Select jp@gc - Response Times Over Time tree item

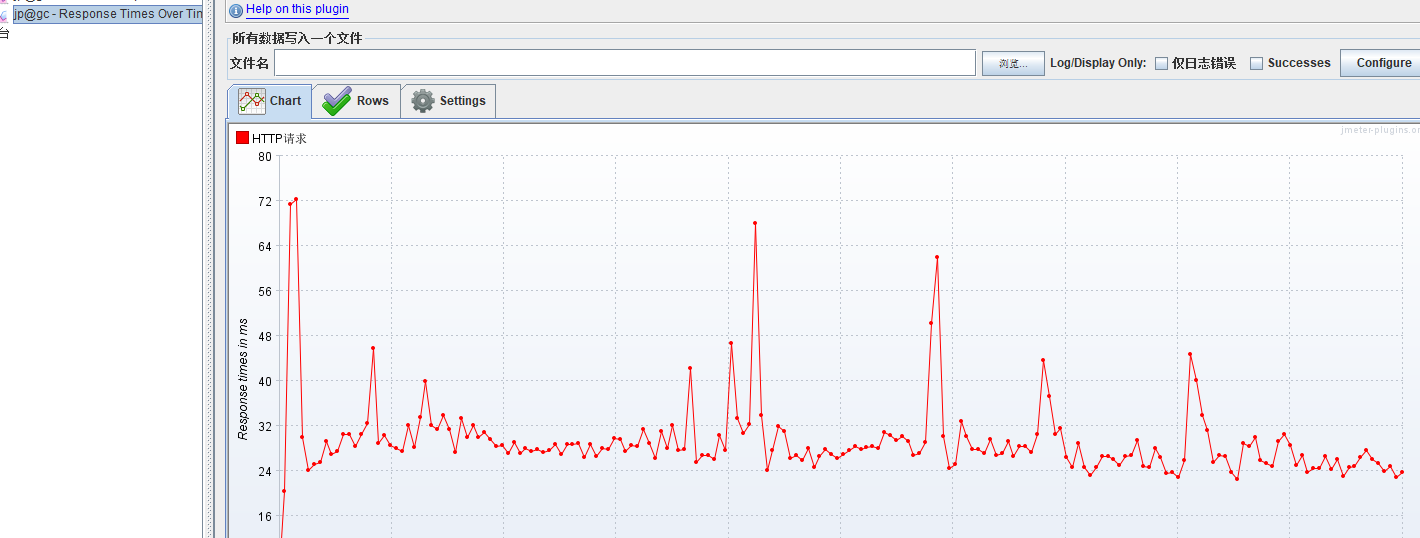(x=108, y=14)
